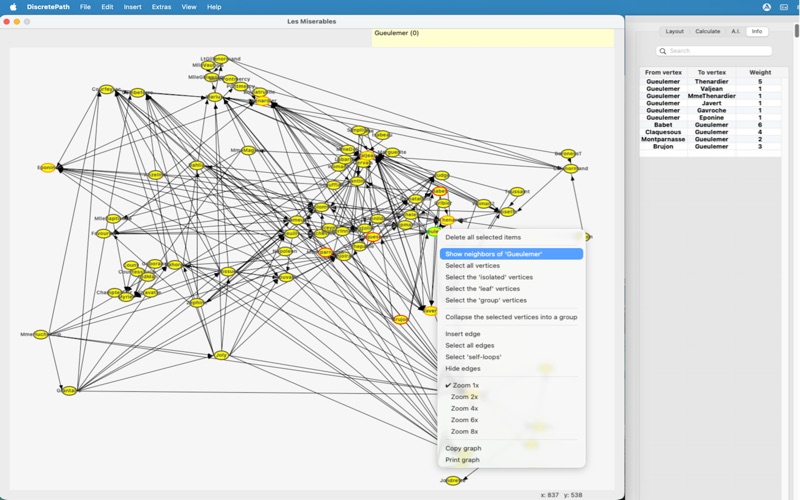This screenshot has width=800, height=500.
Task: Sort by the From vertex column header
Action: (663, 72)
